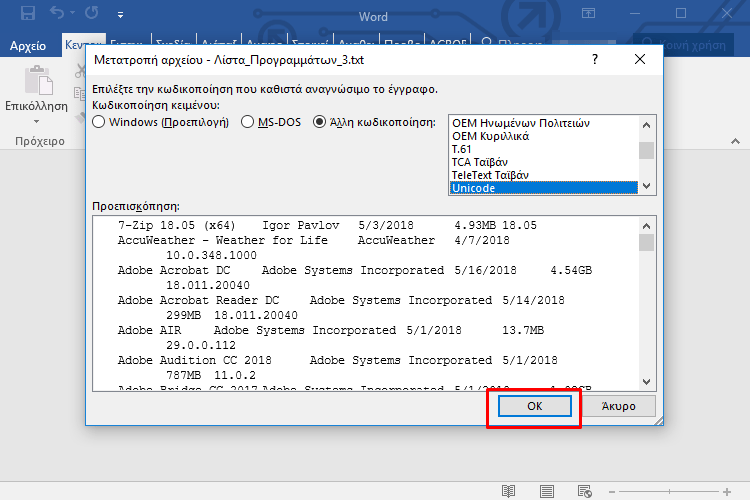The height and width of the screenshot is (500, 750).
Task: Switch to Web Layout view in the status bar
Action: (x=585, y=491)
